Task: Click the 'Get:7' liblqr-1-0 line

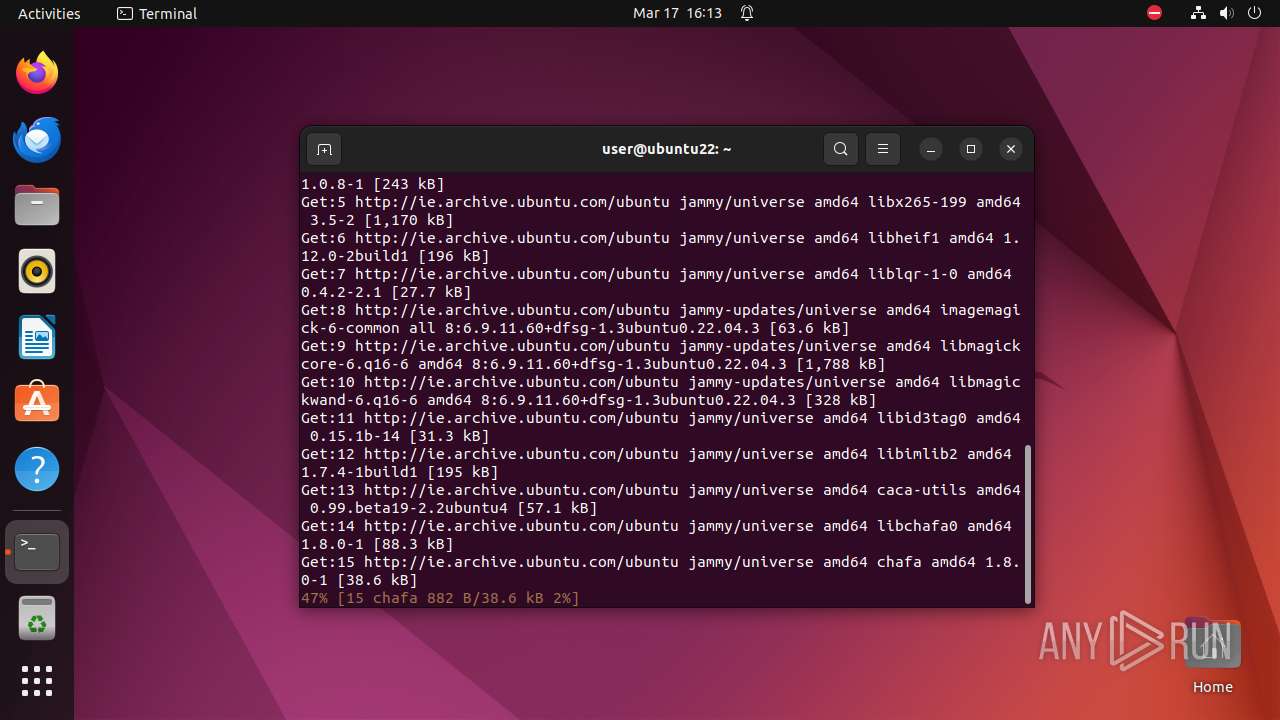Action: click(656, 283)
